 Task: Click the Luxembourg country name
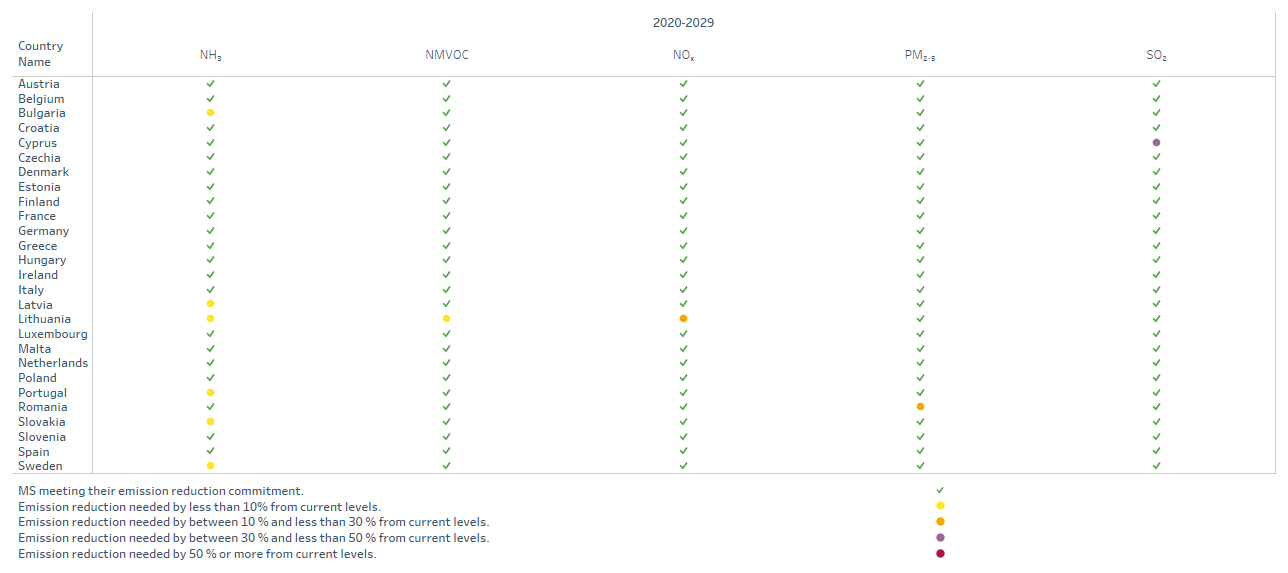click(x=53, y=334)
